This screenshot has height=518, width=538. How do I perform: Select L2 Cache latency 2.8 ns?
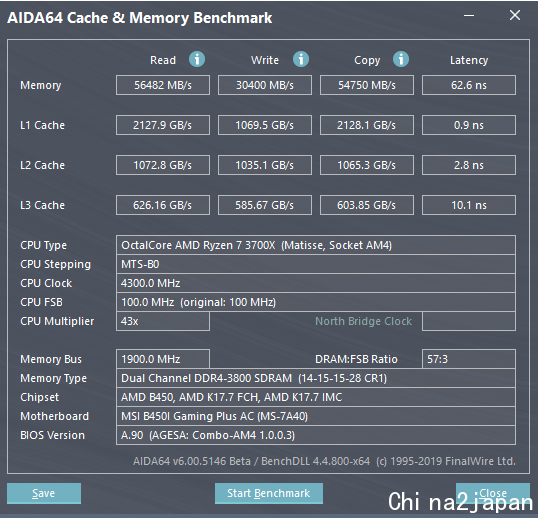(x=469, y=165)
